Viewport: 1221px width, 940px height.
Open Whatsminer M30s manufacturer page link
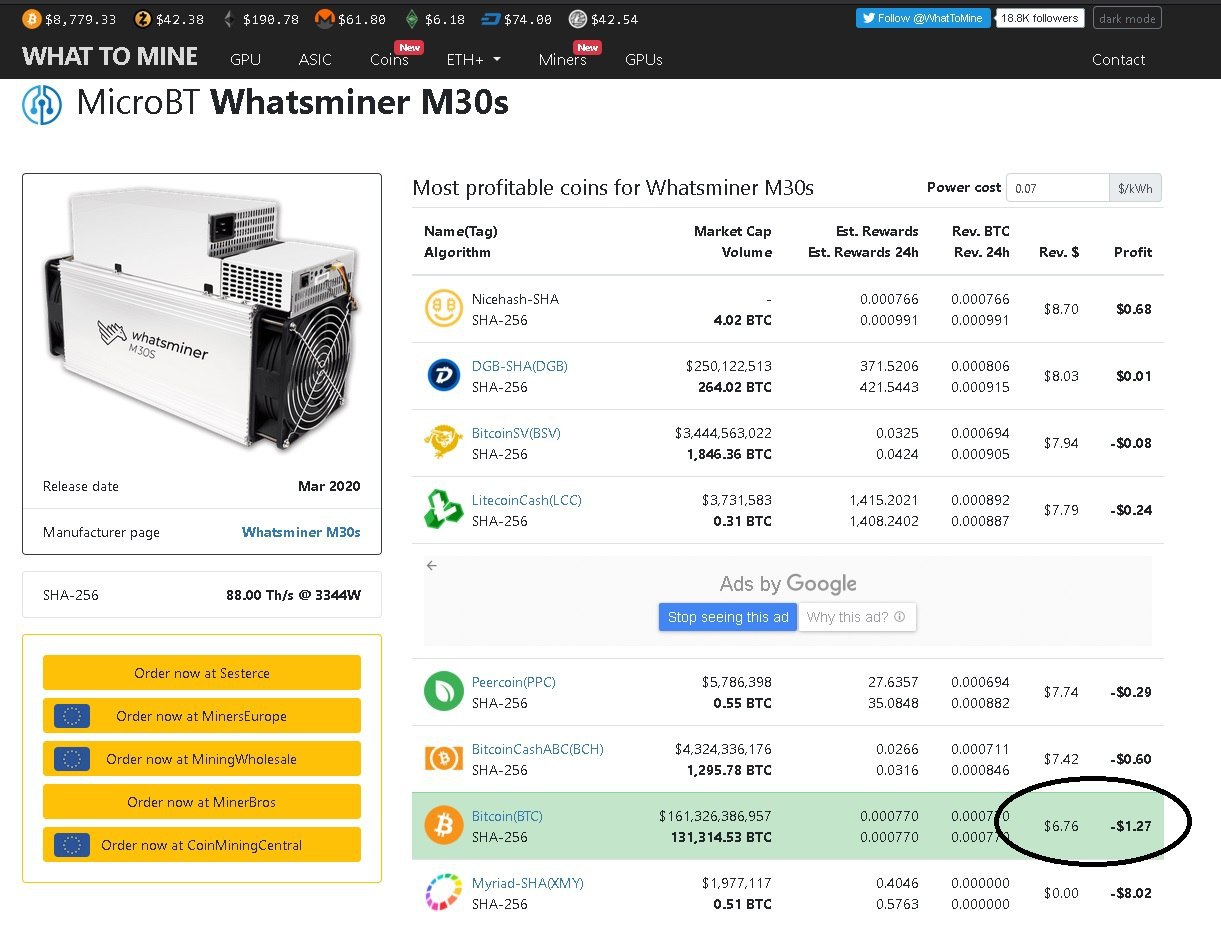[301, 532]
